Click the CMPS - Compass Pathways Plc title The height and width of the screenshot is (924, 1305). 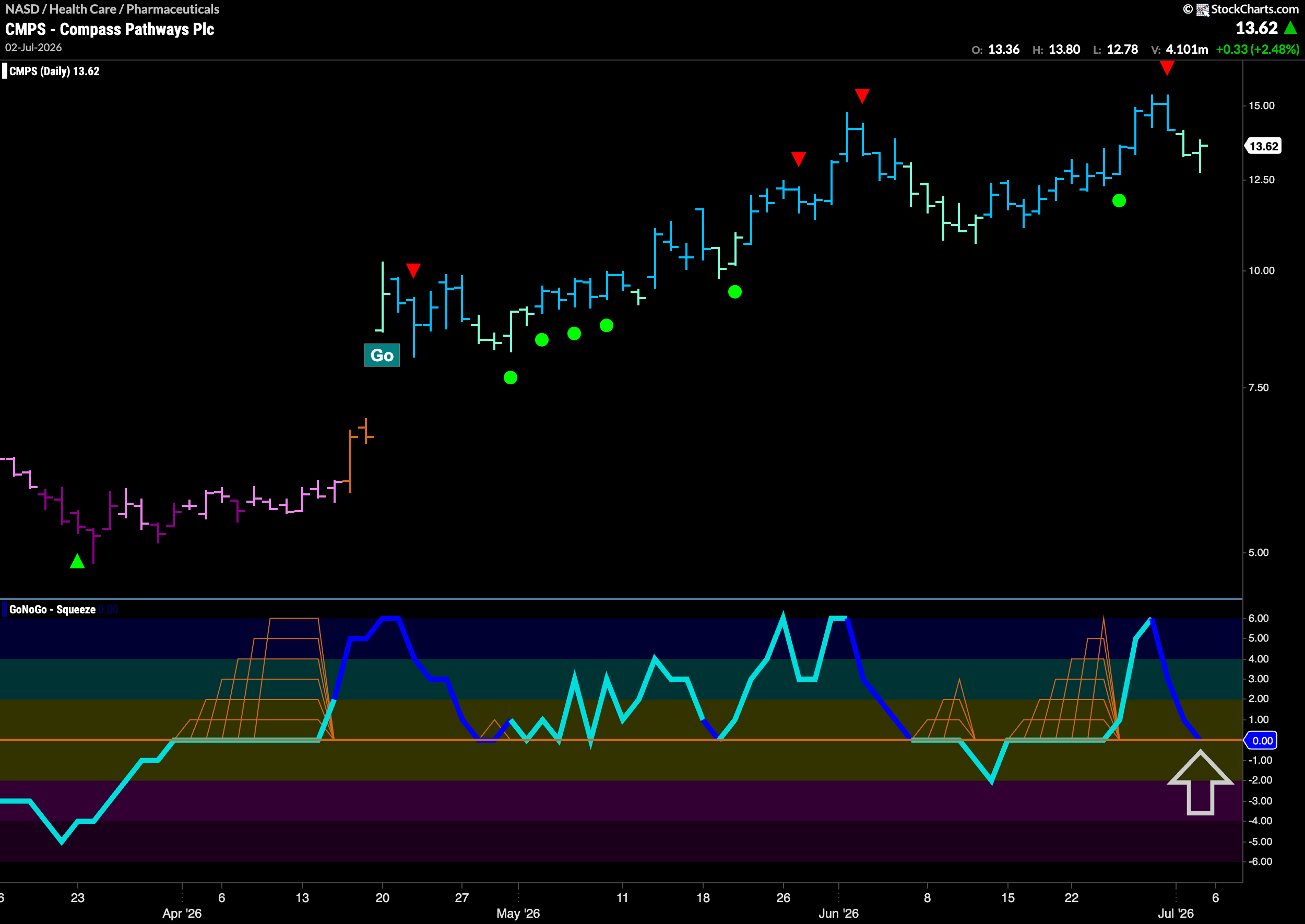[x=110, y=29]
